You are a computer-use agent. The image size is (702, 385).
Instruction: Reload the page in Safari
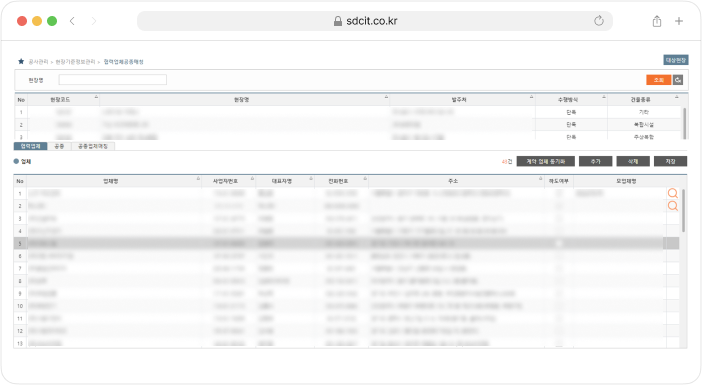coord(599,21)
